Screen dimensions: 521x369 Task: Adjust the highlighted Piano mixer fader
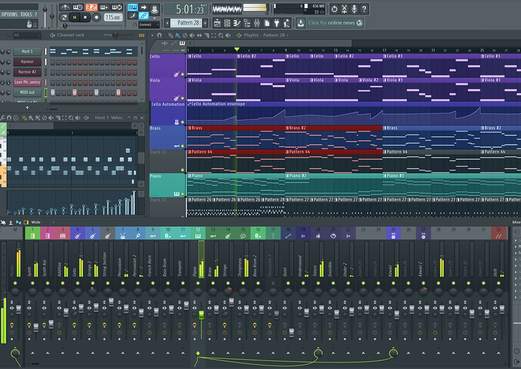201,314
